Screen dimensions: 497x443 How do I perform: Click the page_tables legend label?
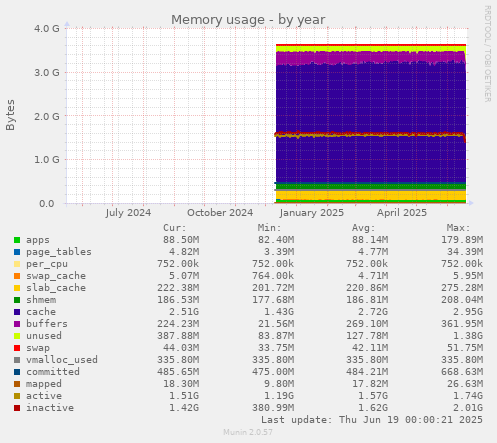point(59,252)
